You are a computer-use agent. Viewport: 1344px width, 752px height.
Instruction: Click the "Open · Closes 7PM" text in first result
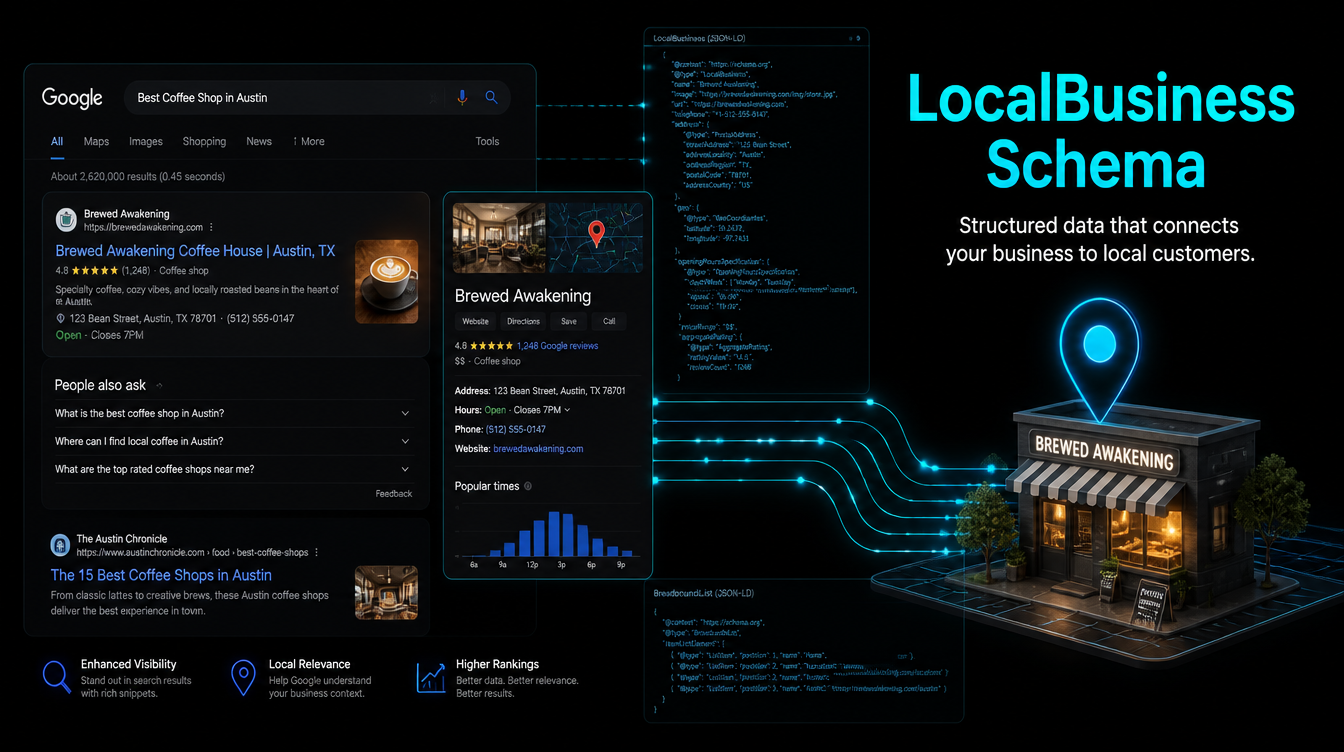click(x=100, y=335)
